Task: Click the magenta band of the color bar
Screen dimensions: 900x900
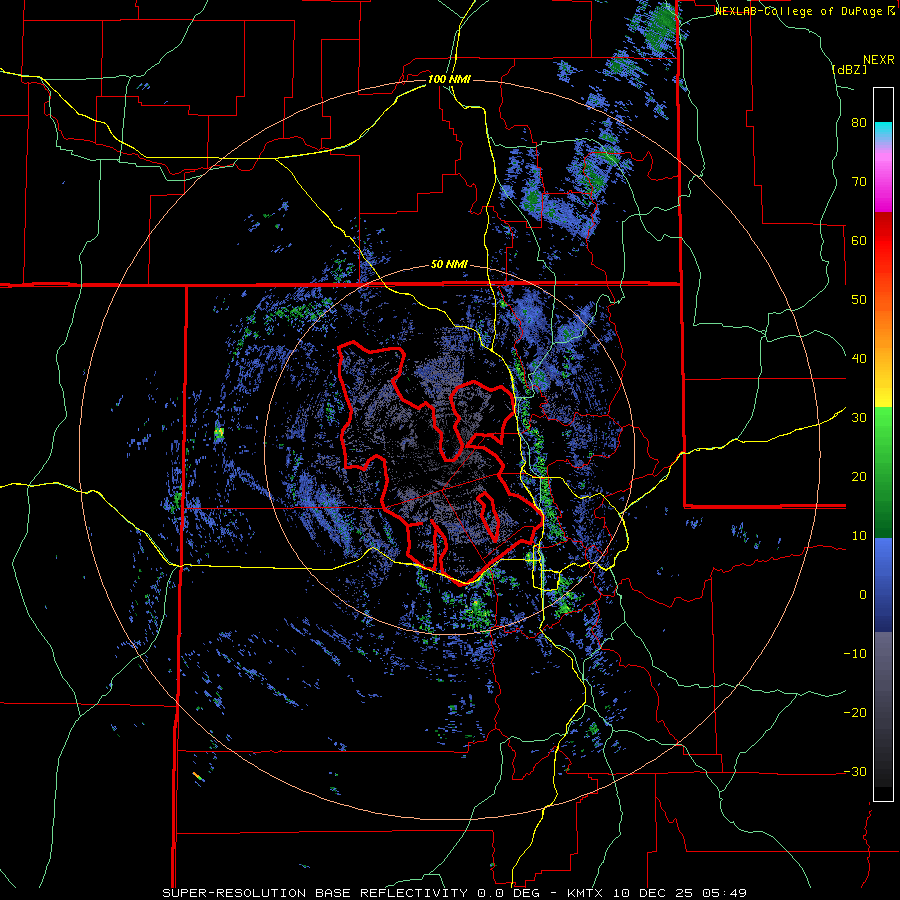Action: click(883, 183)
